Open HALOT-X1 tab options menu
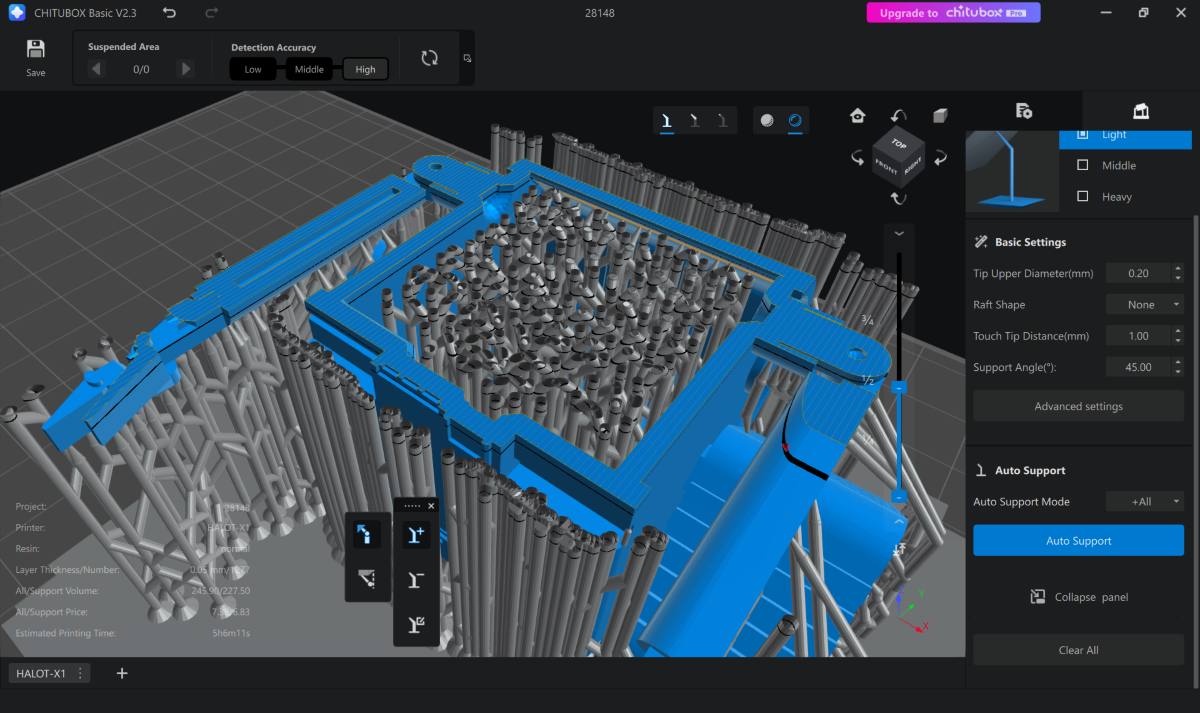 pyautogui.click(x=80, y=673)
